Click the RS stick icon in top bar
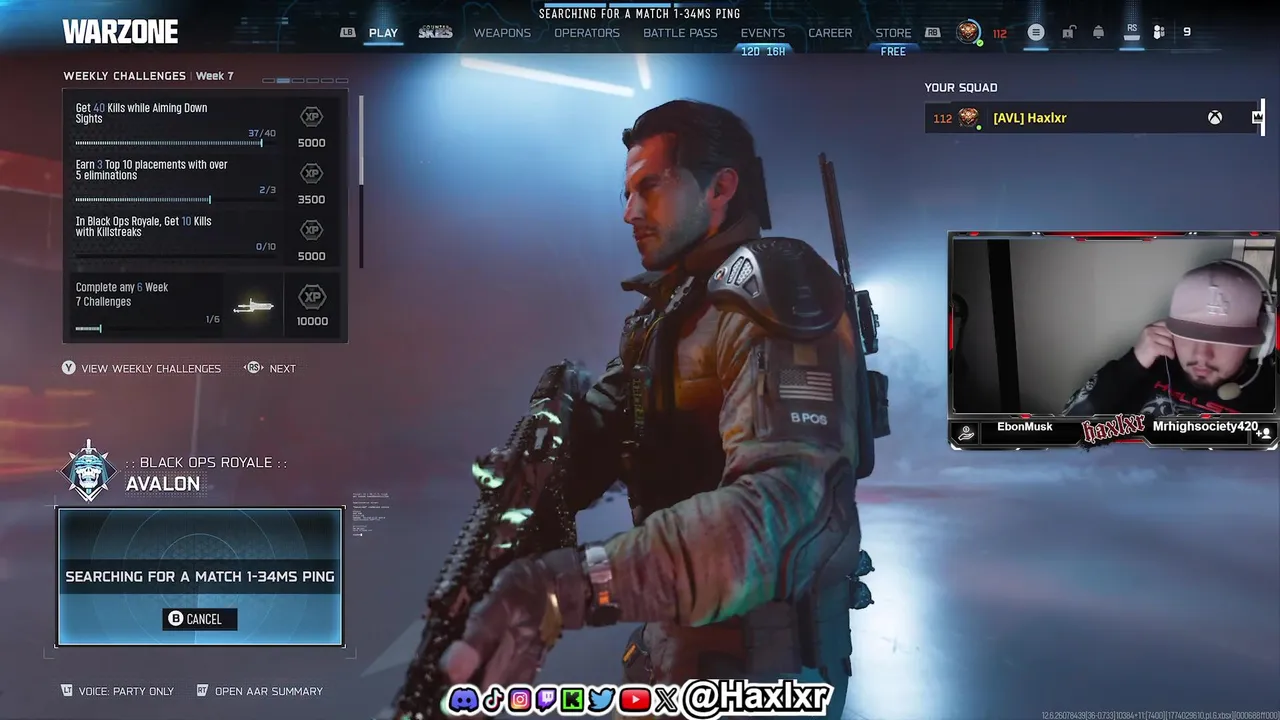The height and width of the screenshot is (720, 1280). (x=1131, y=32)
